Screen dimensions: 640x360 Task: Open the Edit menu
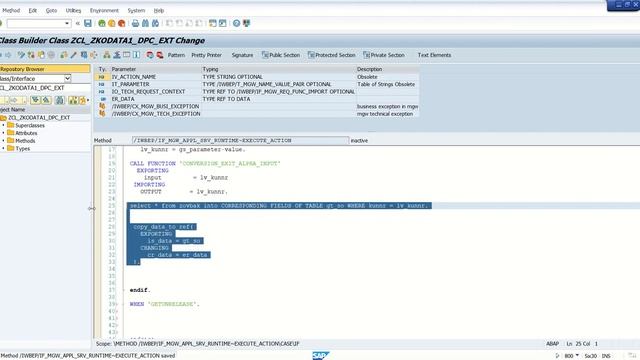[33, 10]
